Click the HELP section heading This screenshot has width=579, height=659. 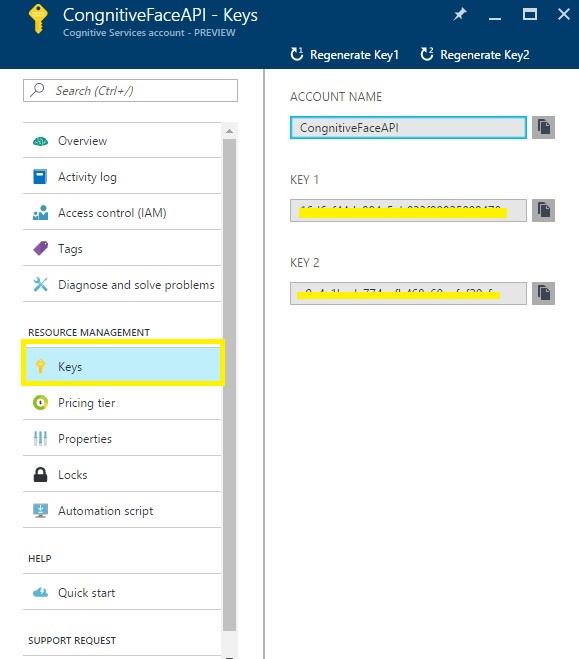click(x=40, y=559)
